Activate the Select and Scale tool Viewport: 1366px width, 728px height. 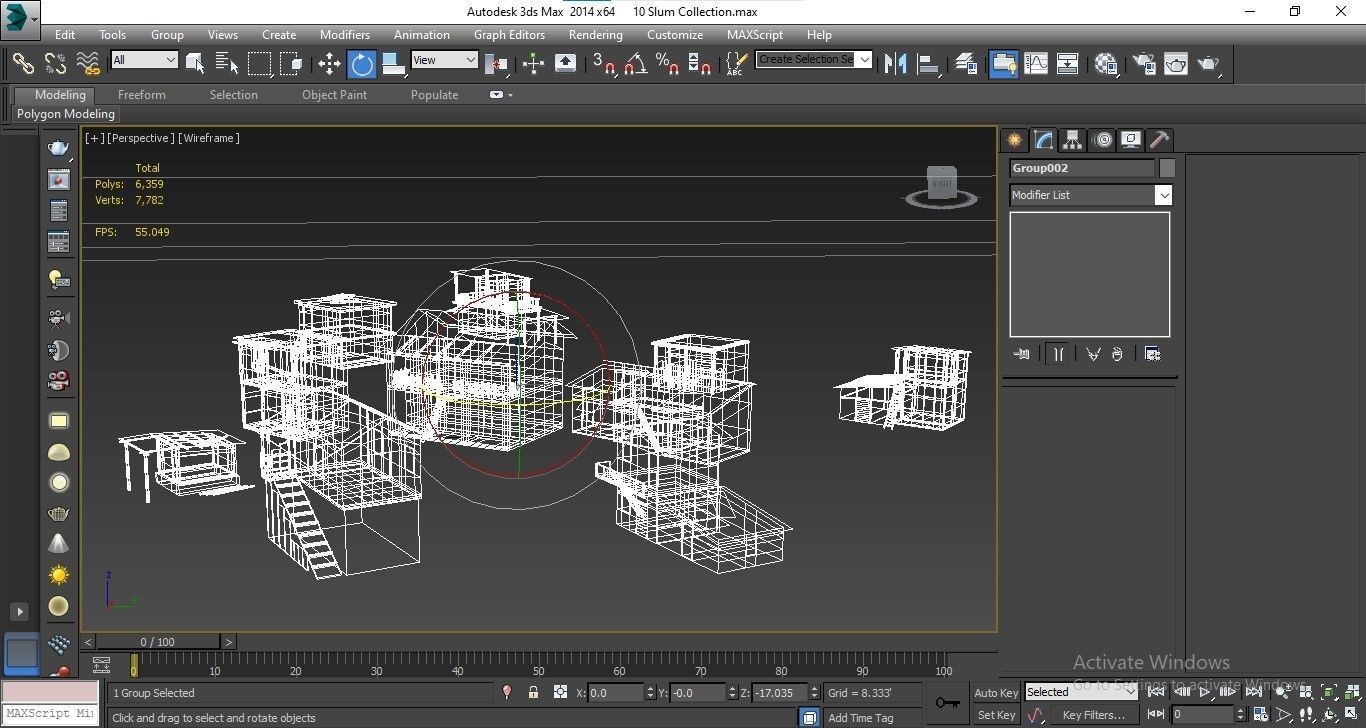click(393, 63)
